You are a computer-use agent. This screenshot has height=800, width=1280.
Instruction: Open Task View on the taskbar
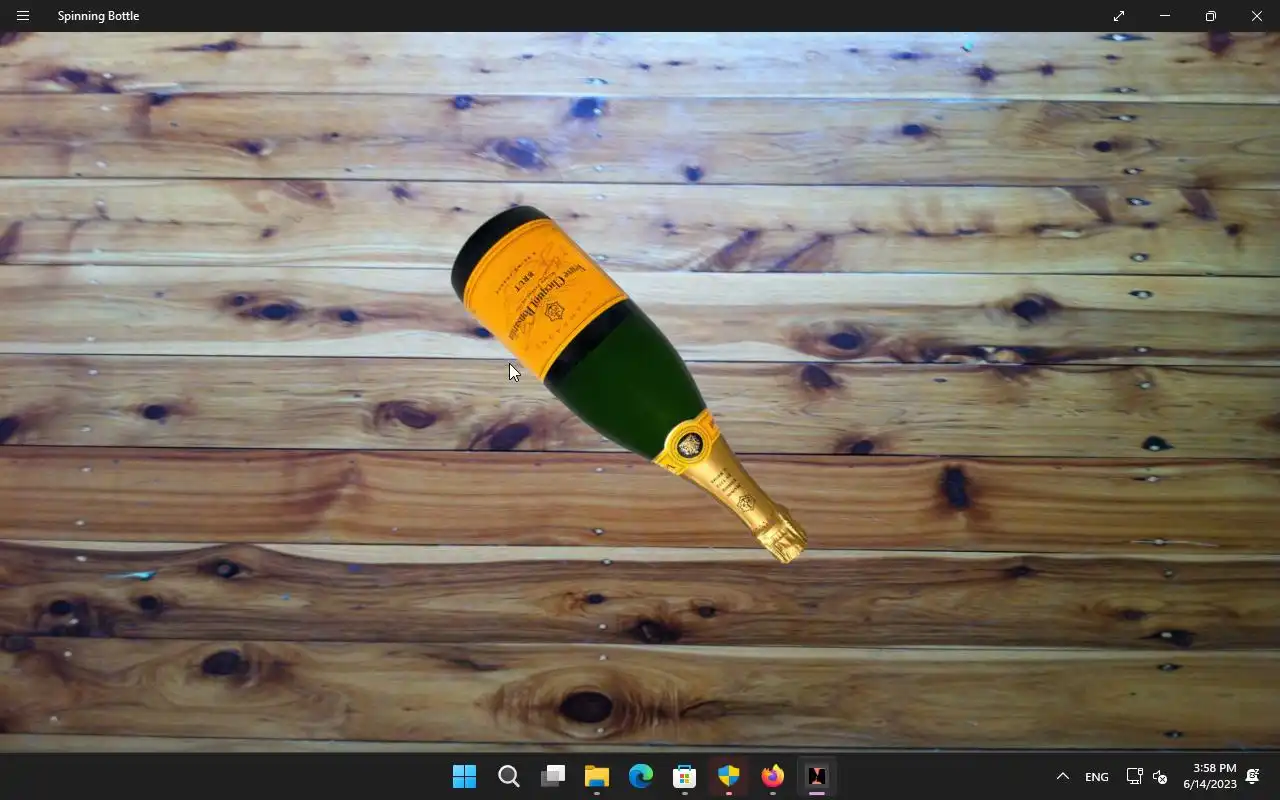553,776
